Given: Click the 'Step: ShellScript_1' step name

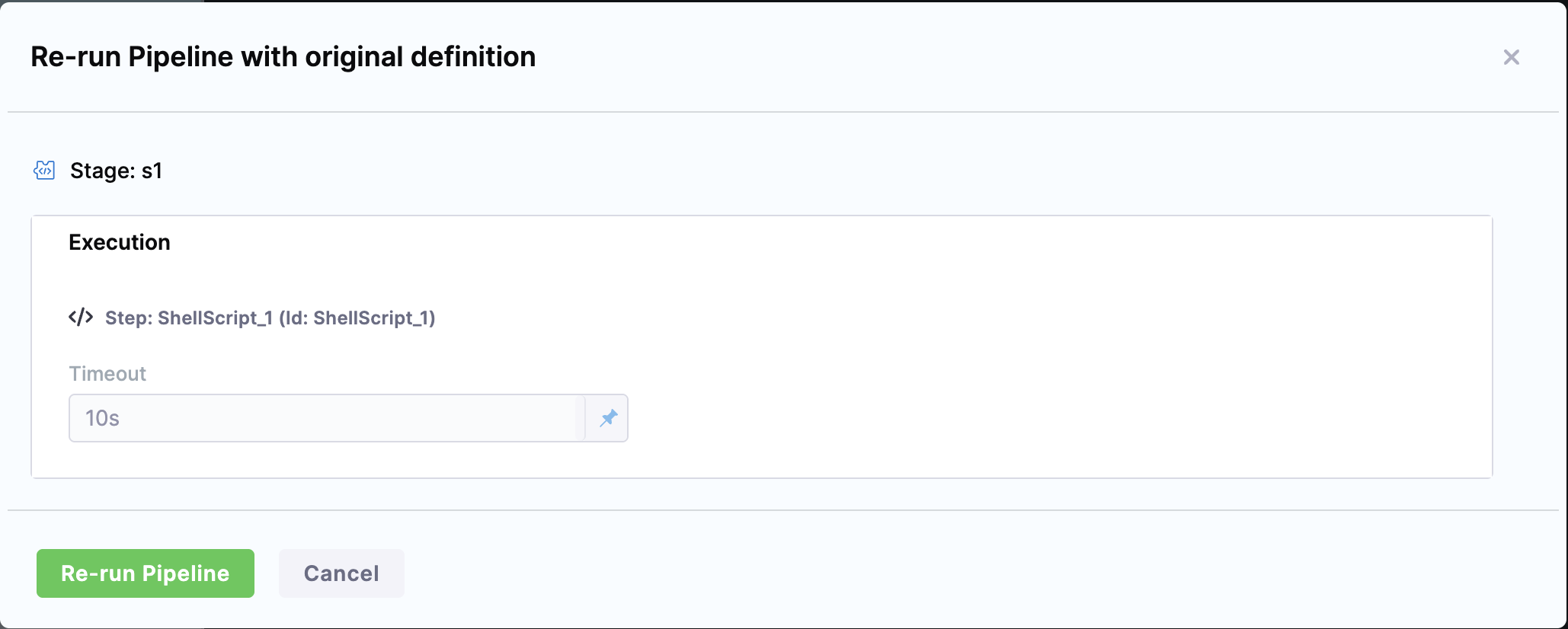Looking at the screenshot, I should point(188,318).
